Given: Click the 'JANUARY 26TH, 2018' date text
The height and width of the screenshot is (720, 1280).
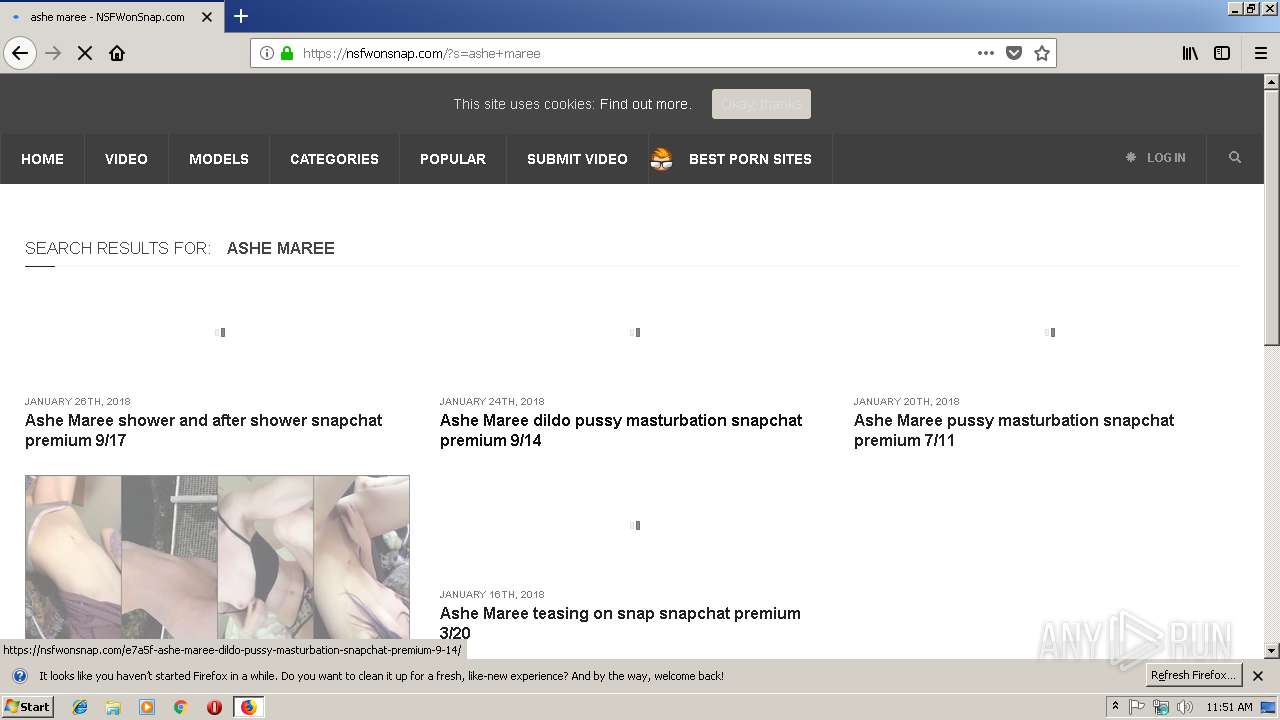Looking at the screenshot, I should 78,402.
